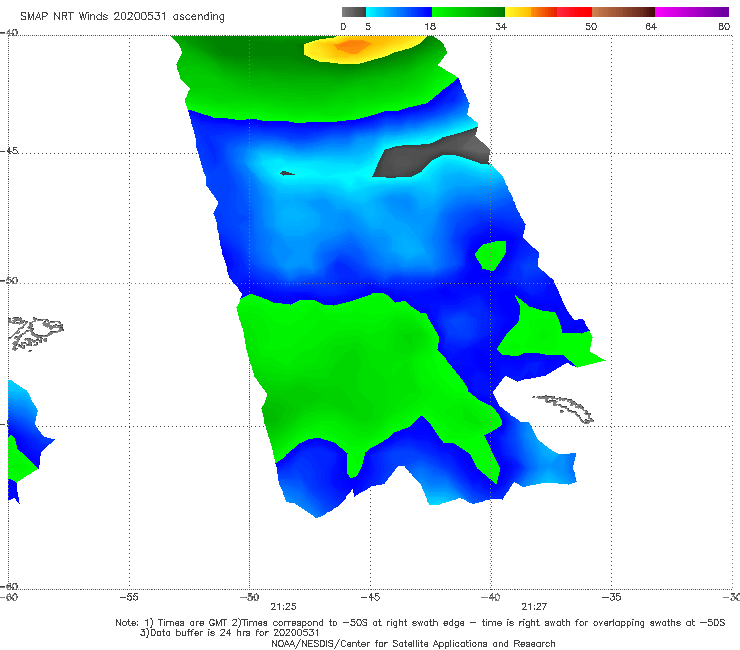
Task: Click the brown segment of the color scale
Action: click(x=623, y=12)
